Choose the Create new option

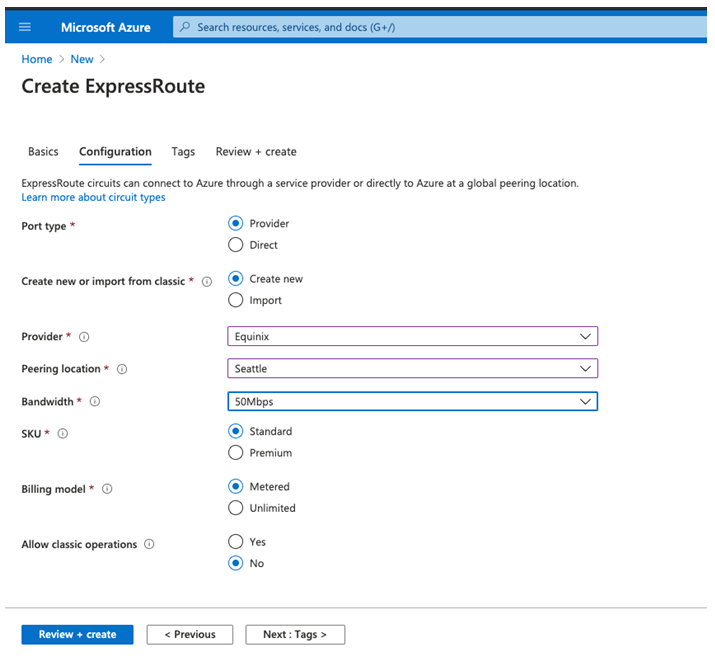236,279
